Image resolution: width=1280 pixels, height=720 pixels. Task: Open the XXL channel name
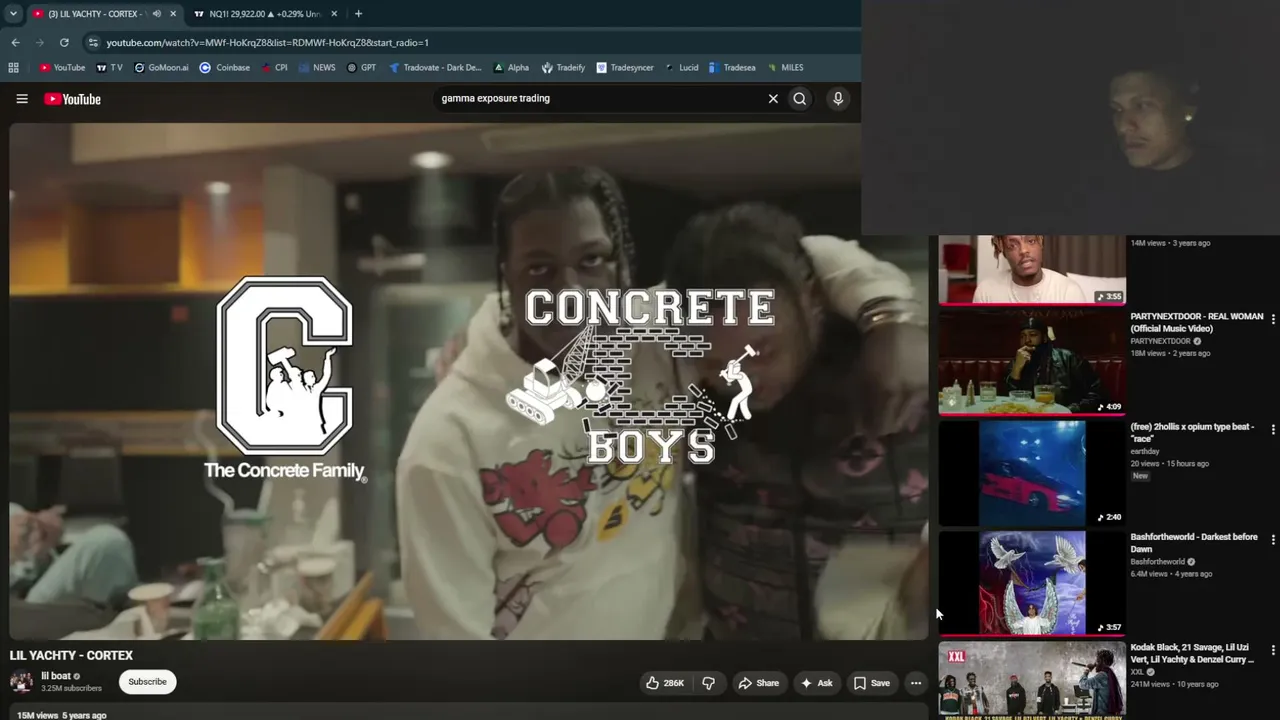(x=1137, y=672)
